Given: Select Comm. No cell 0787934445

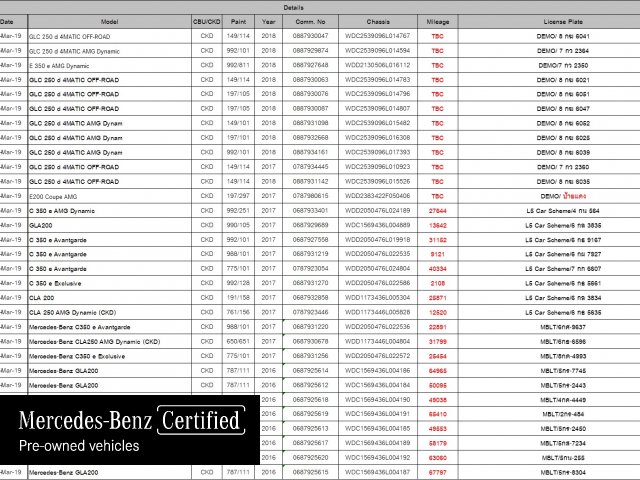Looking at the screenshot, I should pos(310,167).
